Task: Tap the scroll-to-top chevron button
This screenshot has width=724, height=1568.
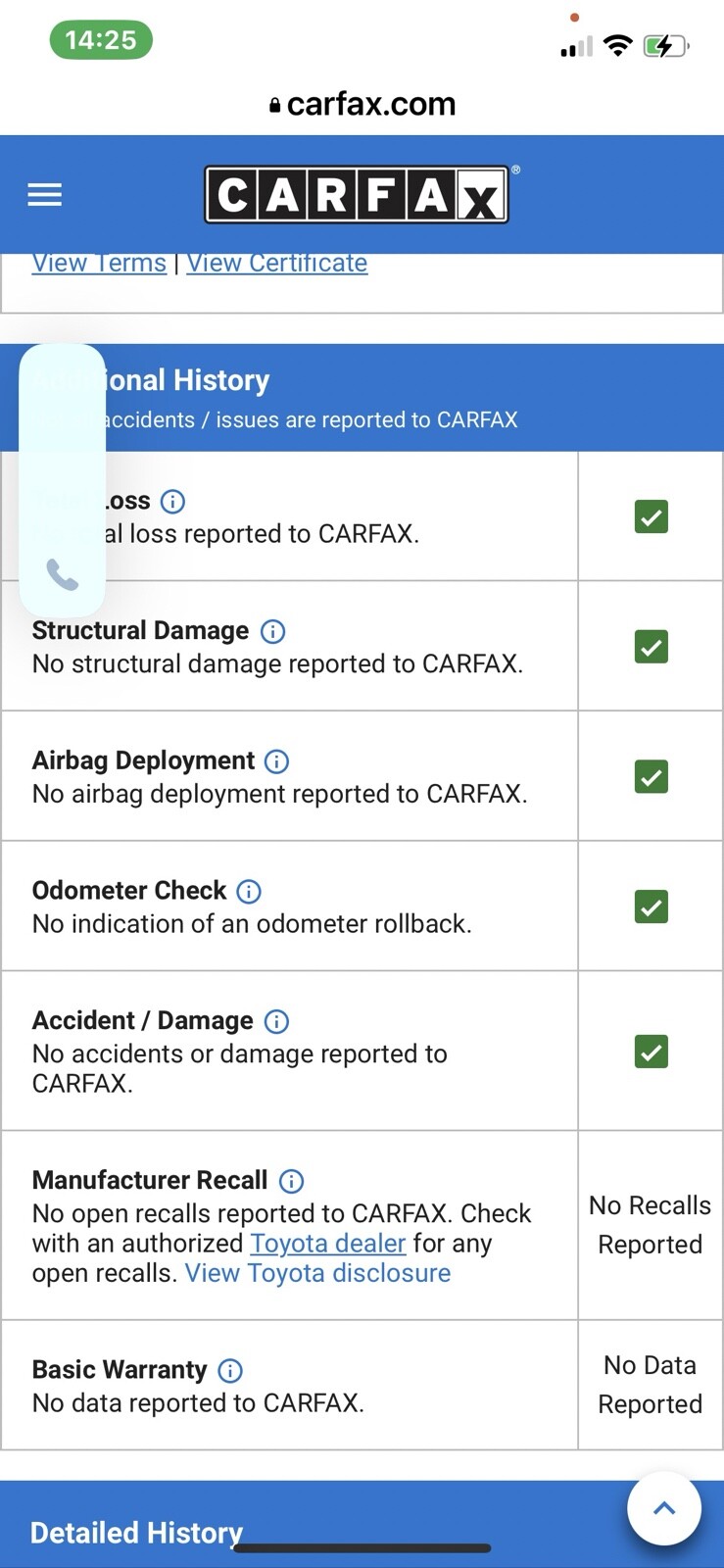Action: [664, 1508]
